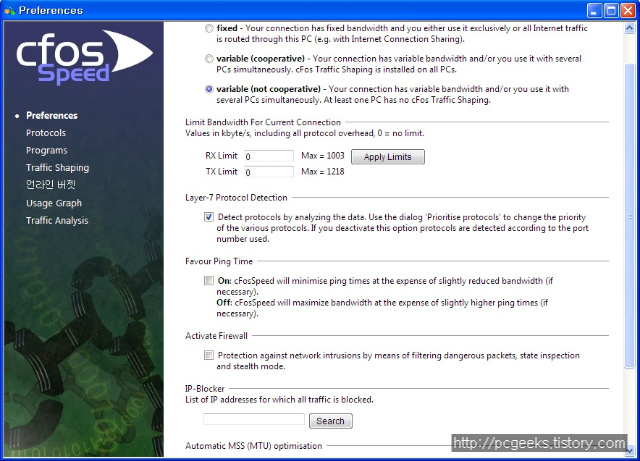Image resolution: width=640 pixels, height=461 pixels.
Task: Open the Korean online budget menu item
Action: (x=51, y=185)
